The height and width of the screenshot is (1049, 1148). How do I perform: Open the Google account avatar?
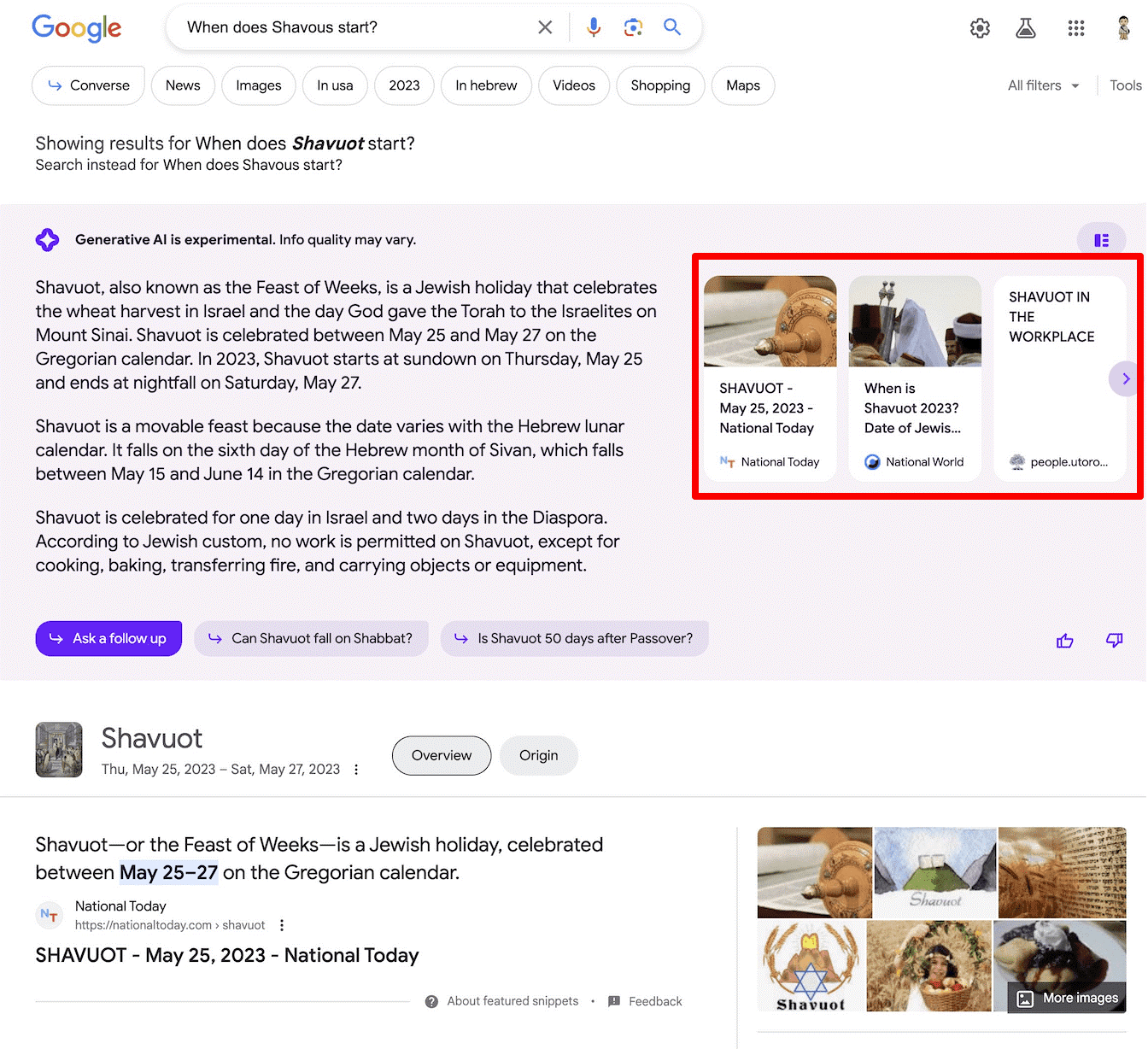pyautogui.click(x=1124, y=28)
